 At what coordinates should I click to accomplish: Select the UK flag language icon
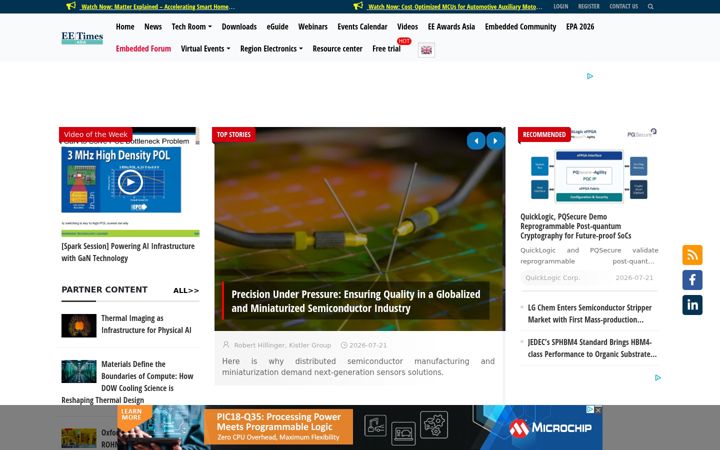426,50
